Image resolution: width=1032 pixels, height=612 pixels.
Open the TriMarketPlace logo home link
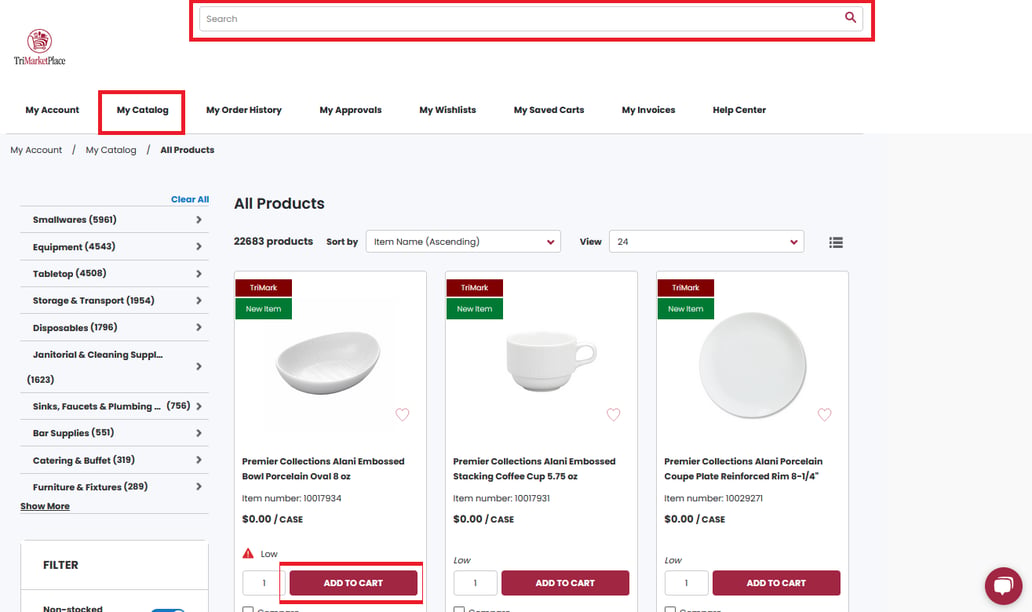[39, 47]
